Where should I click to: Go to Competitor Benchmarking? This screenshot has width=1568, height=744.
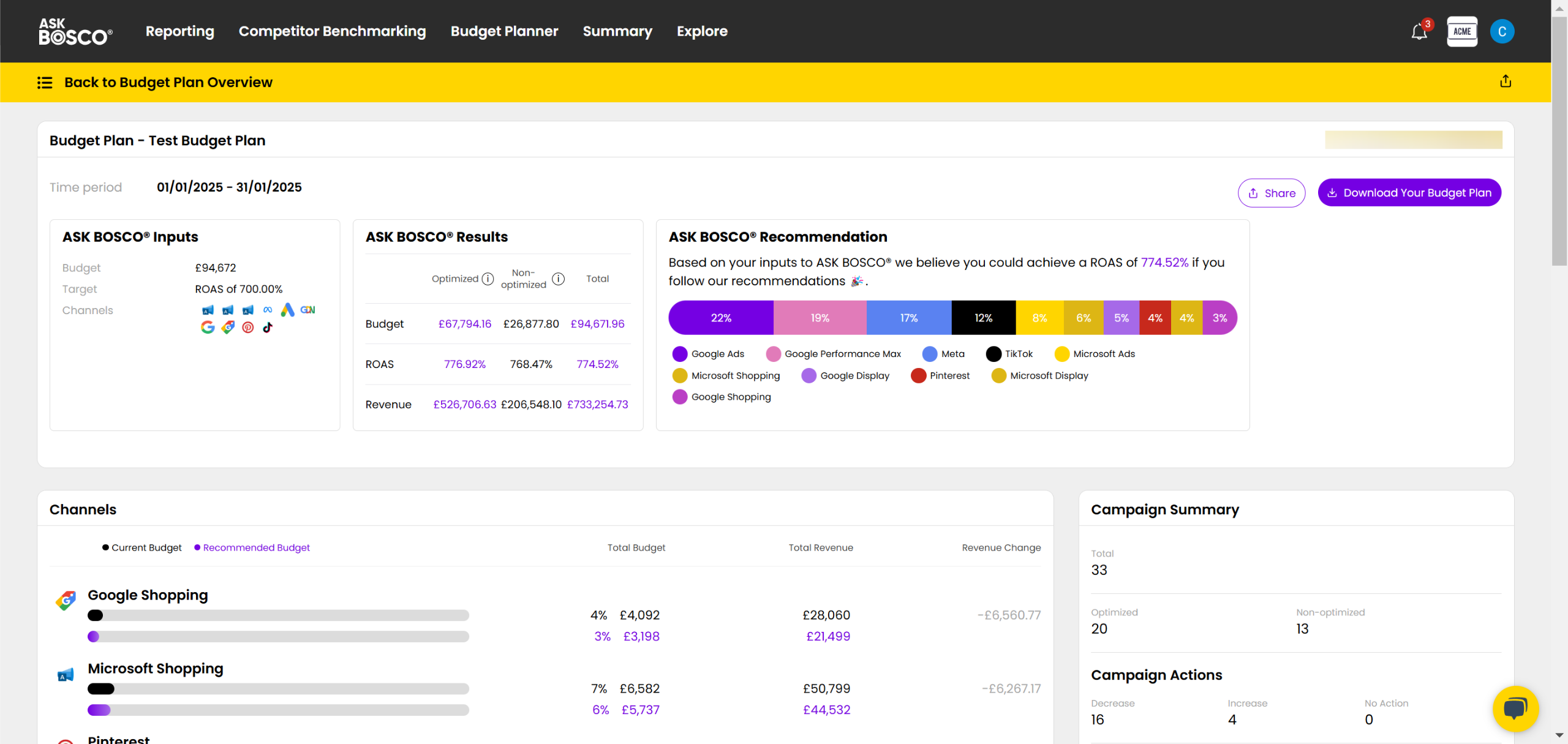(x=332, y=31)
